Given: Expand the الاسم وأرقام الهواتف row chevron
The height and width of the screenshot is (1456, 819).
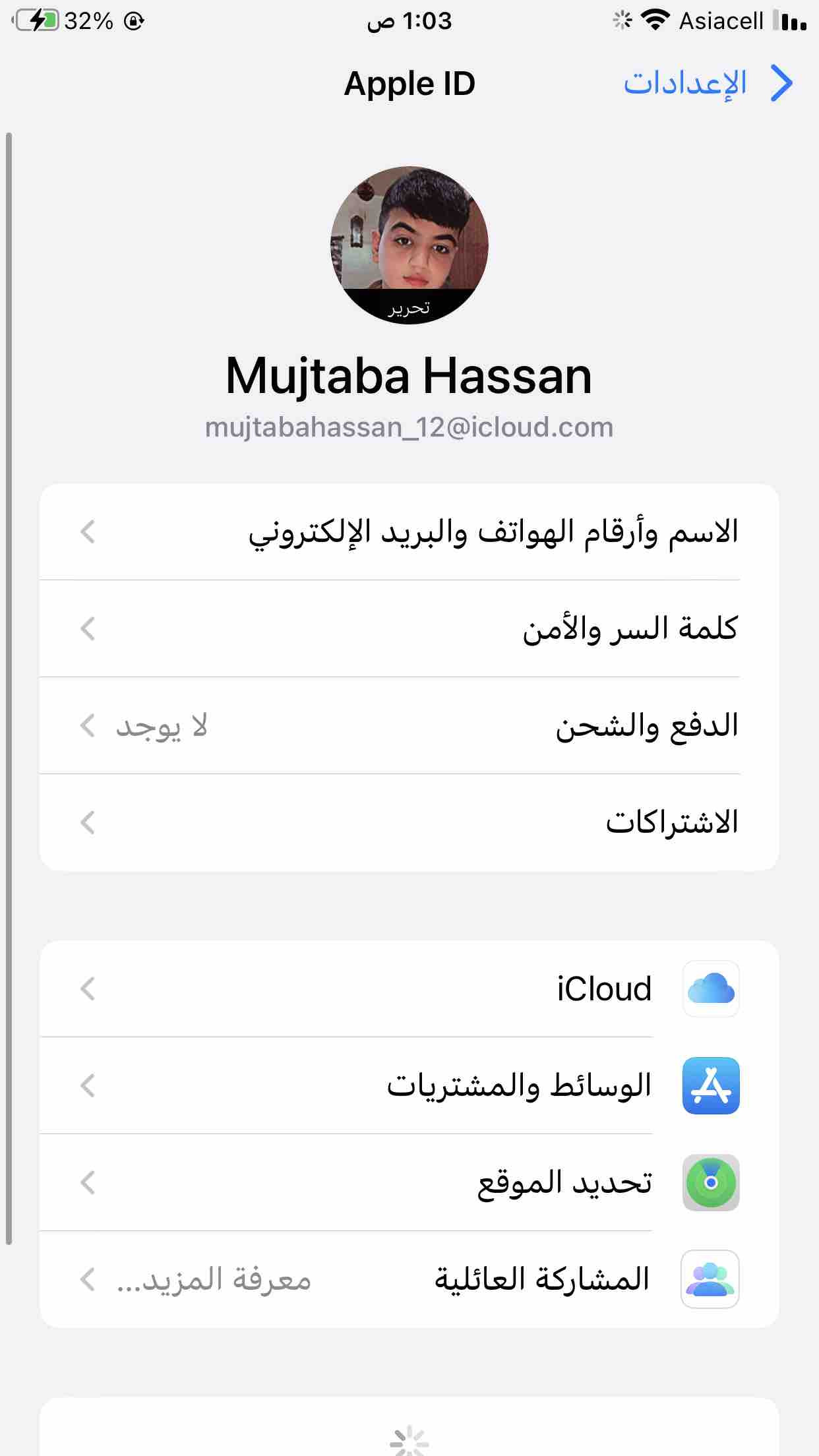Looking at the screenshot, I should [x=88, y=531].
